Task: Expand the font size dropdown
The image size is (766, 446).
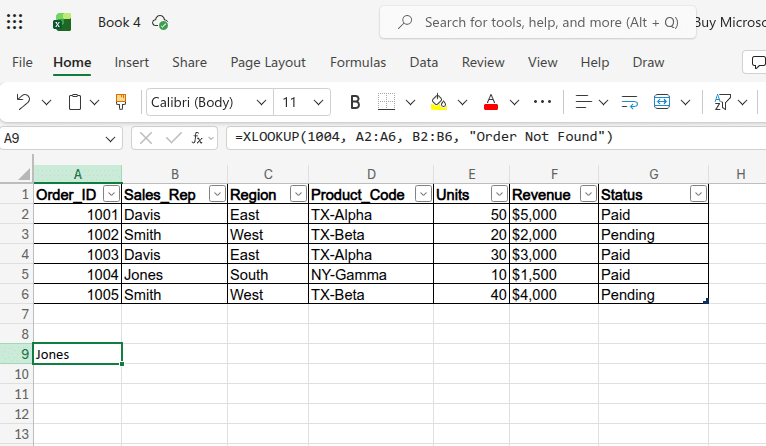Action: point(318,102)
